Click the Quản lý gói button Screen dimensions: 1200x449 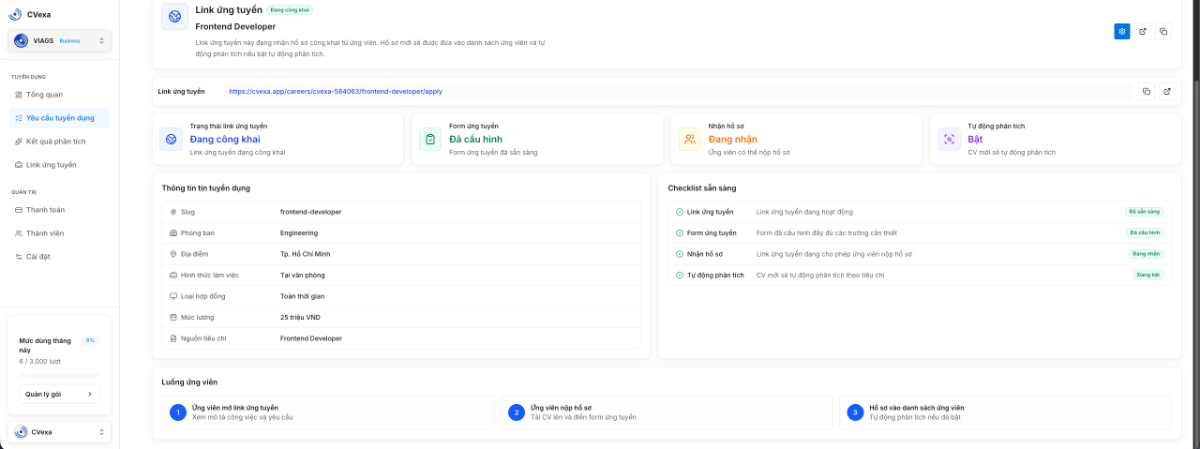pyautogui.click(x=59, y=394)
